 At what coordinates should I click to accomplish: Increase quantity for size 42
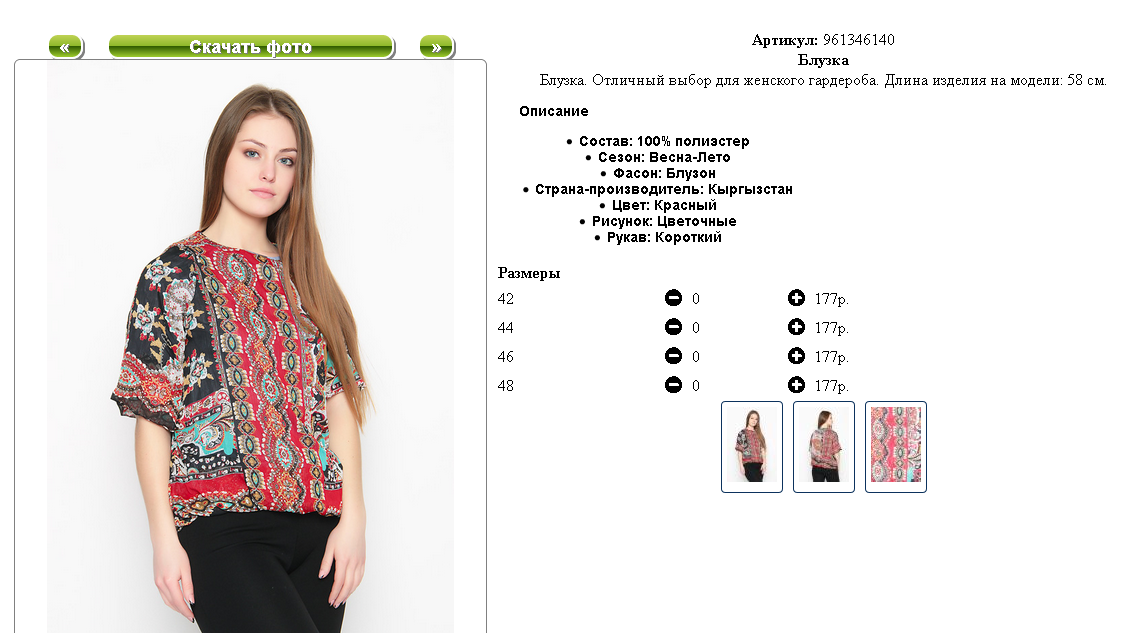tap(796, 298)
